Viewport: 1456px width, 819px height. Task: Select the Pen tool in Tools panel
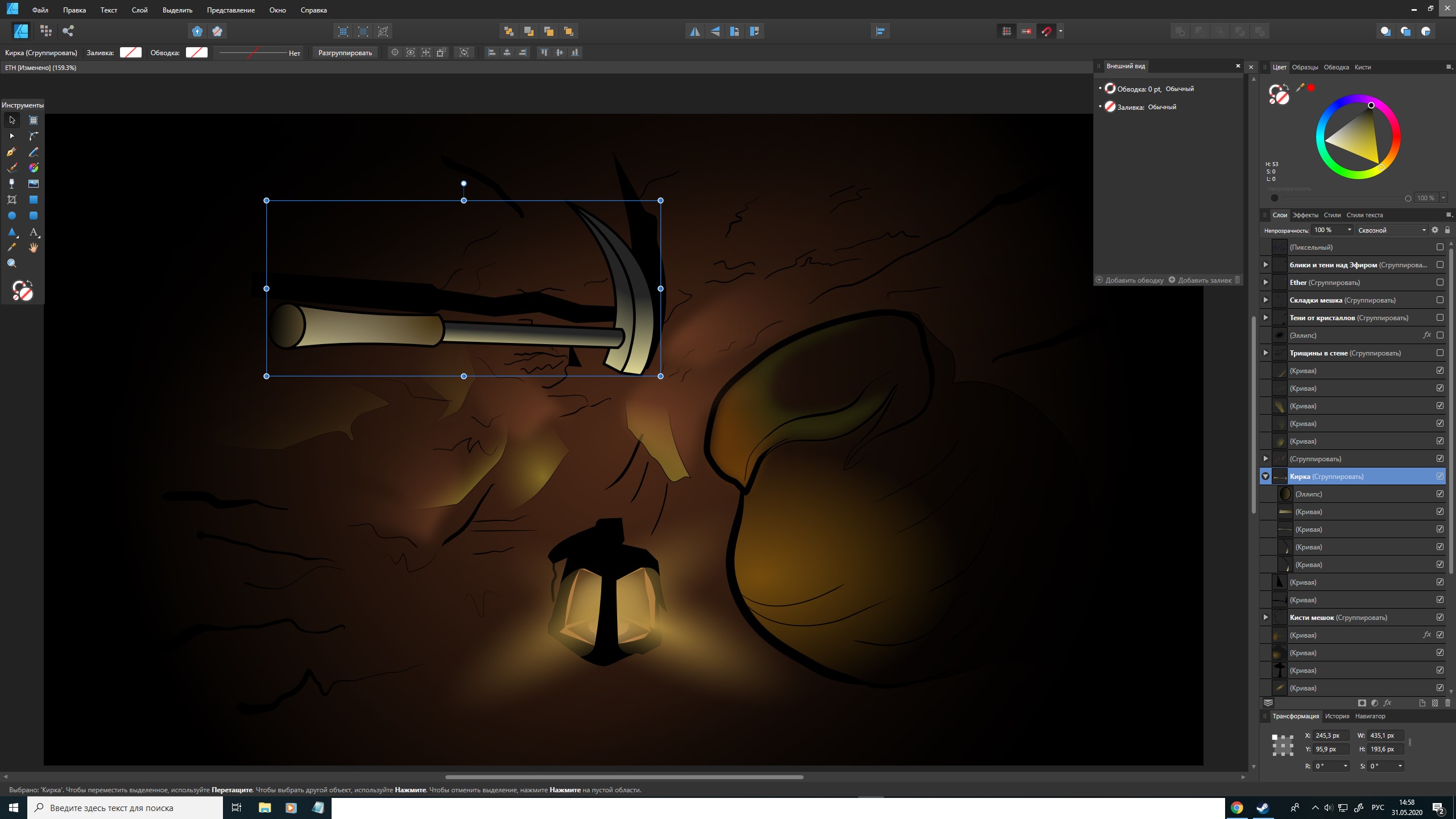pos(11,152)
